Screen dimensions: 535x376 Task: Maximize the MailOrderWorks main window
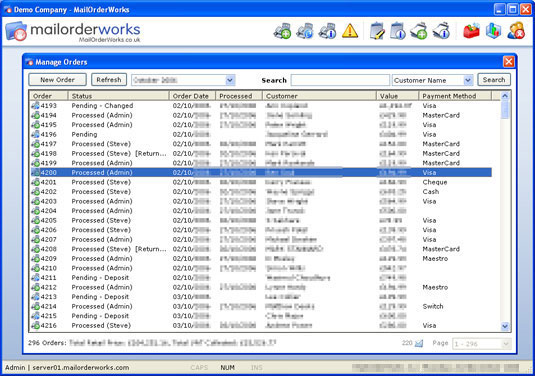[x=512, y=9]
